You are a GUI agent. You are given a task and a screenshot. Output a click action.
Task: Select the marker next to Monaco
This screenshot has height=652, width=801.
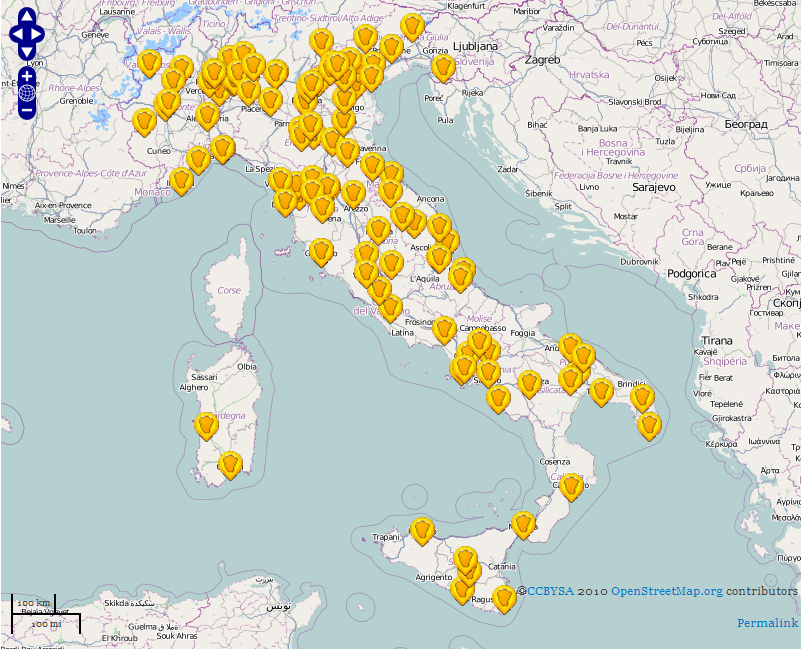pyautogui.click(x=181, y=181)
